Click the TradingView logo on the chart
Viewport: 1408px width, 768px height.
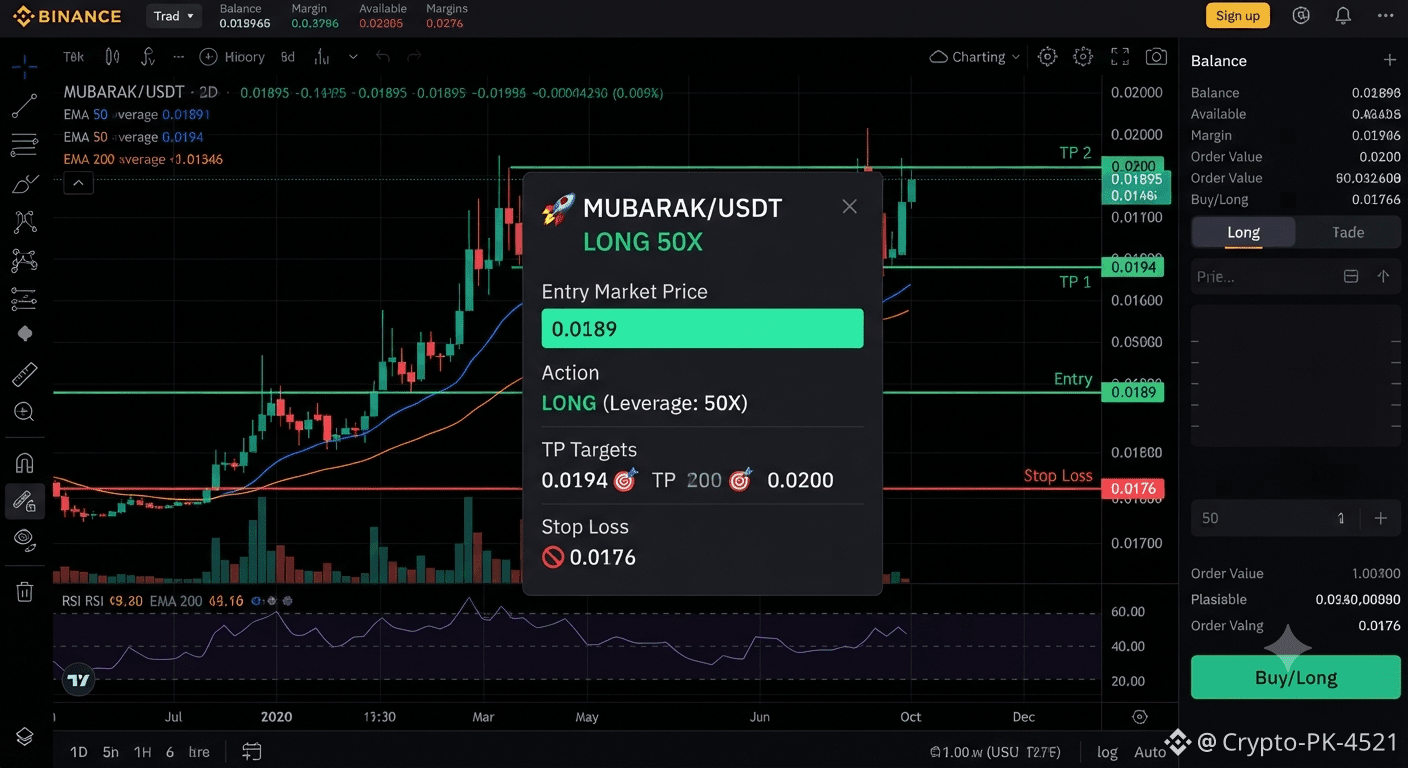pyautogui.click(x=78, y=681)
